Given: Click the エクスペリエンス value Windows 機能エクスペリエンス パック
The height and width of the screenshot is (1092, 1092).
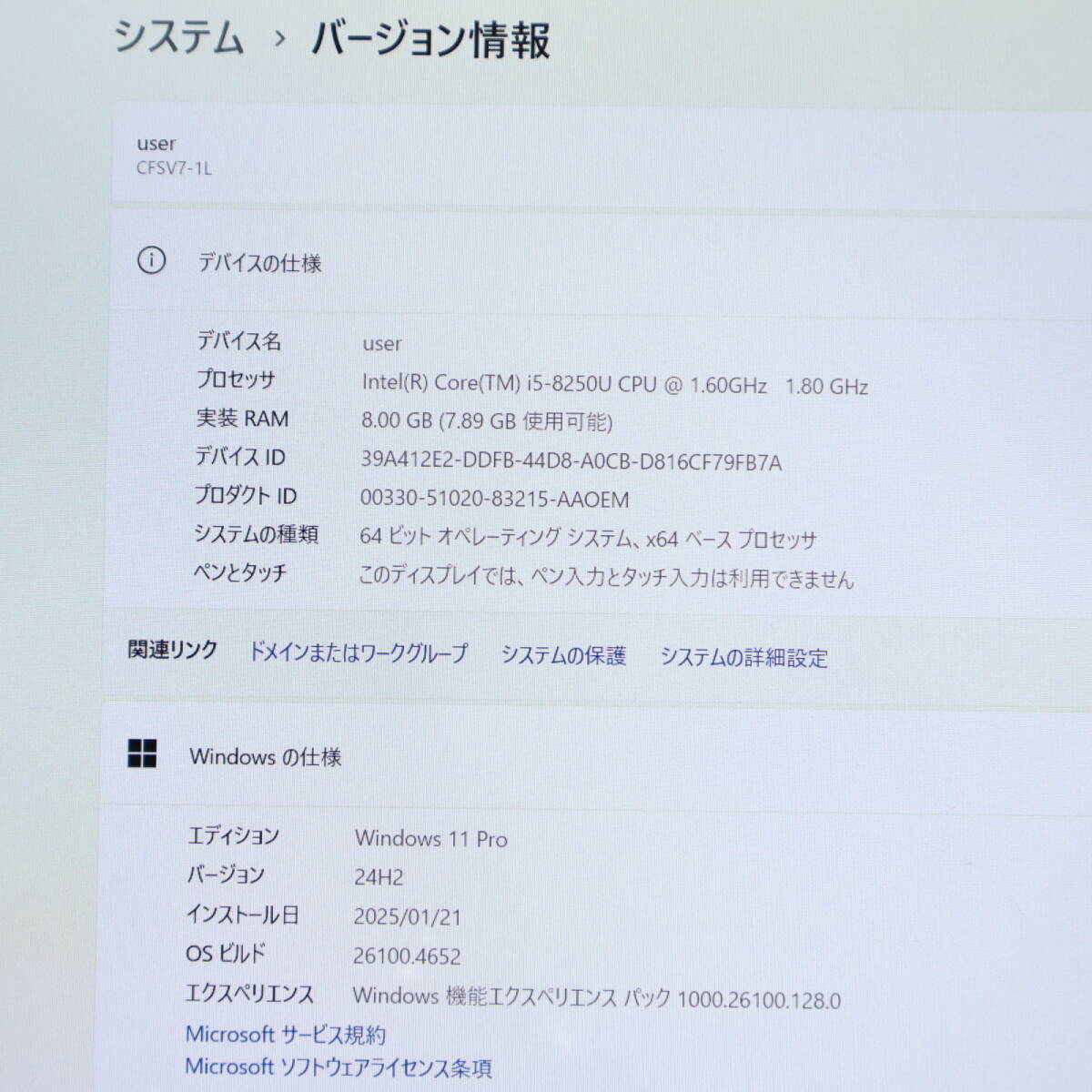Looking at the screenshot, I should pos(512,997).
